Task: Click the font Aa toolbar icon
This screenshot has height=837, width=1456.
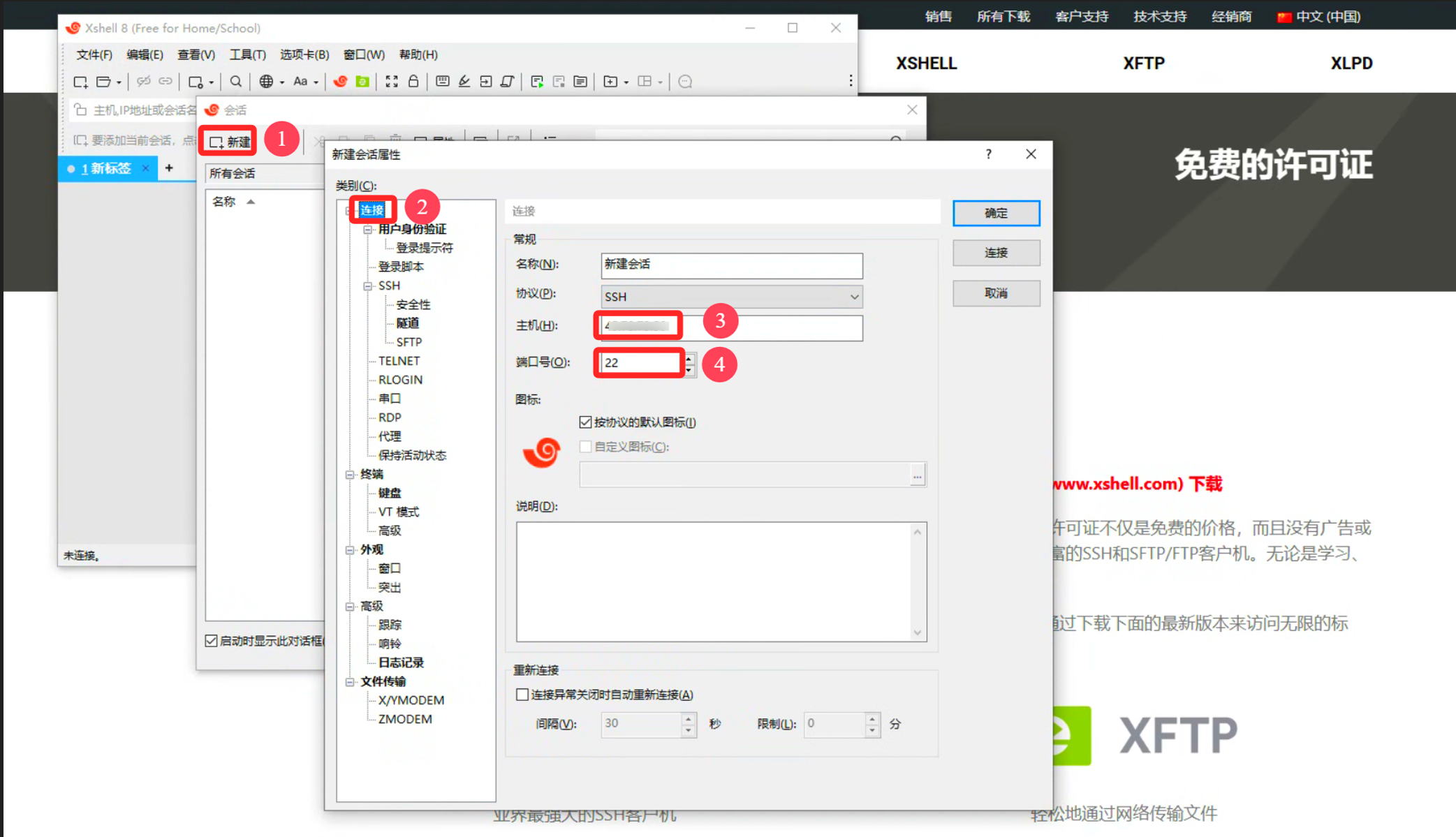Action: coord(300,82)
